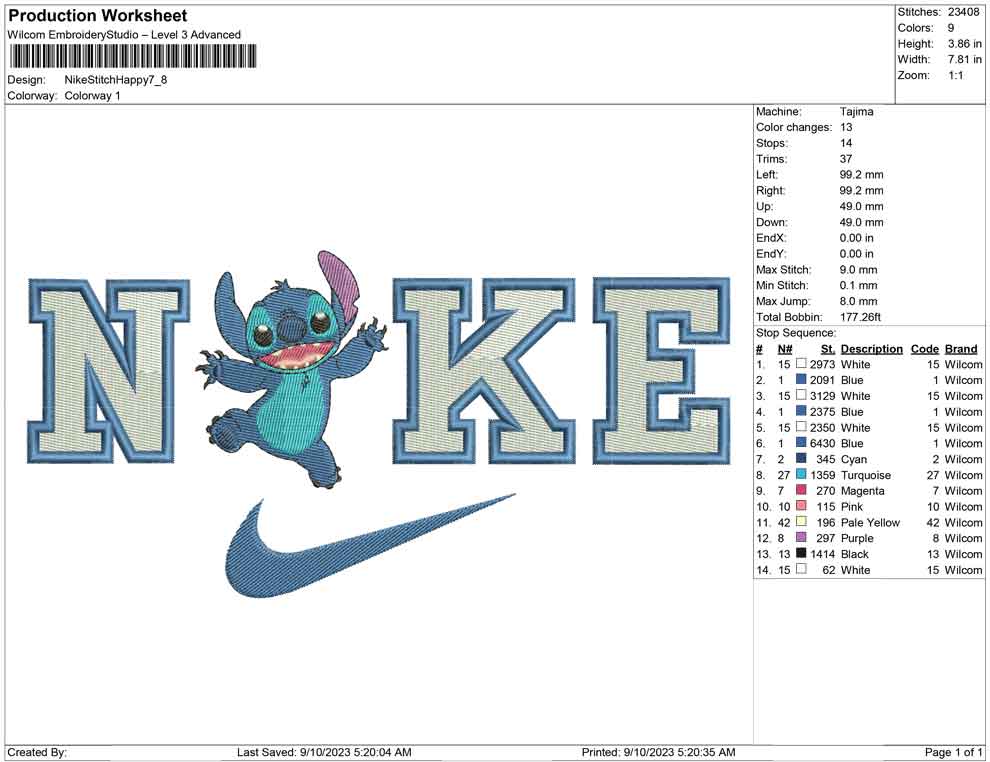Click the "Up:" label
Image resolution: width=990 pixels, height=762 pixels.
(765, 206)
